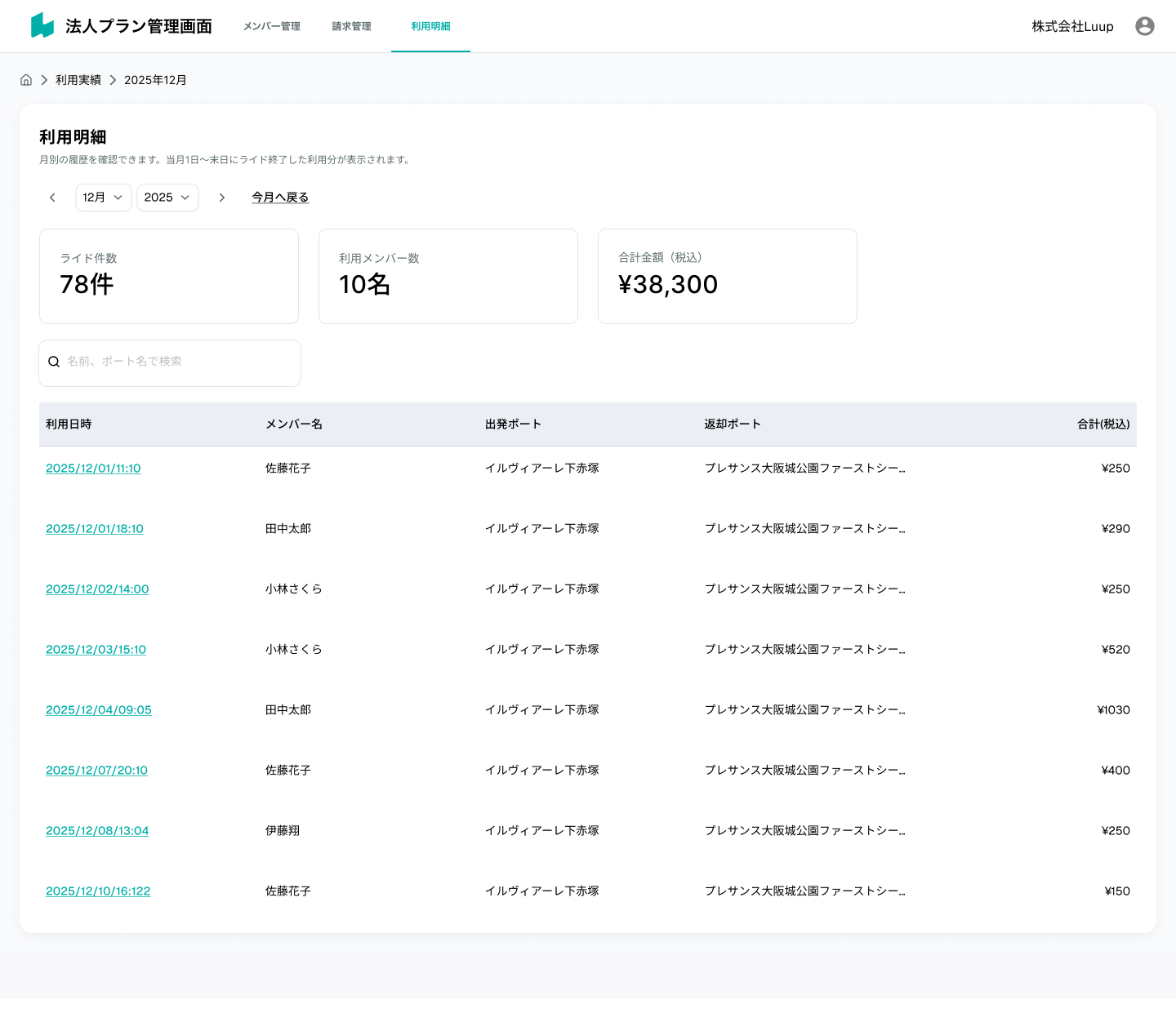The image size is (1176, 1022).
Task: Open the user account profile icon
Action: click(1145, 26)
